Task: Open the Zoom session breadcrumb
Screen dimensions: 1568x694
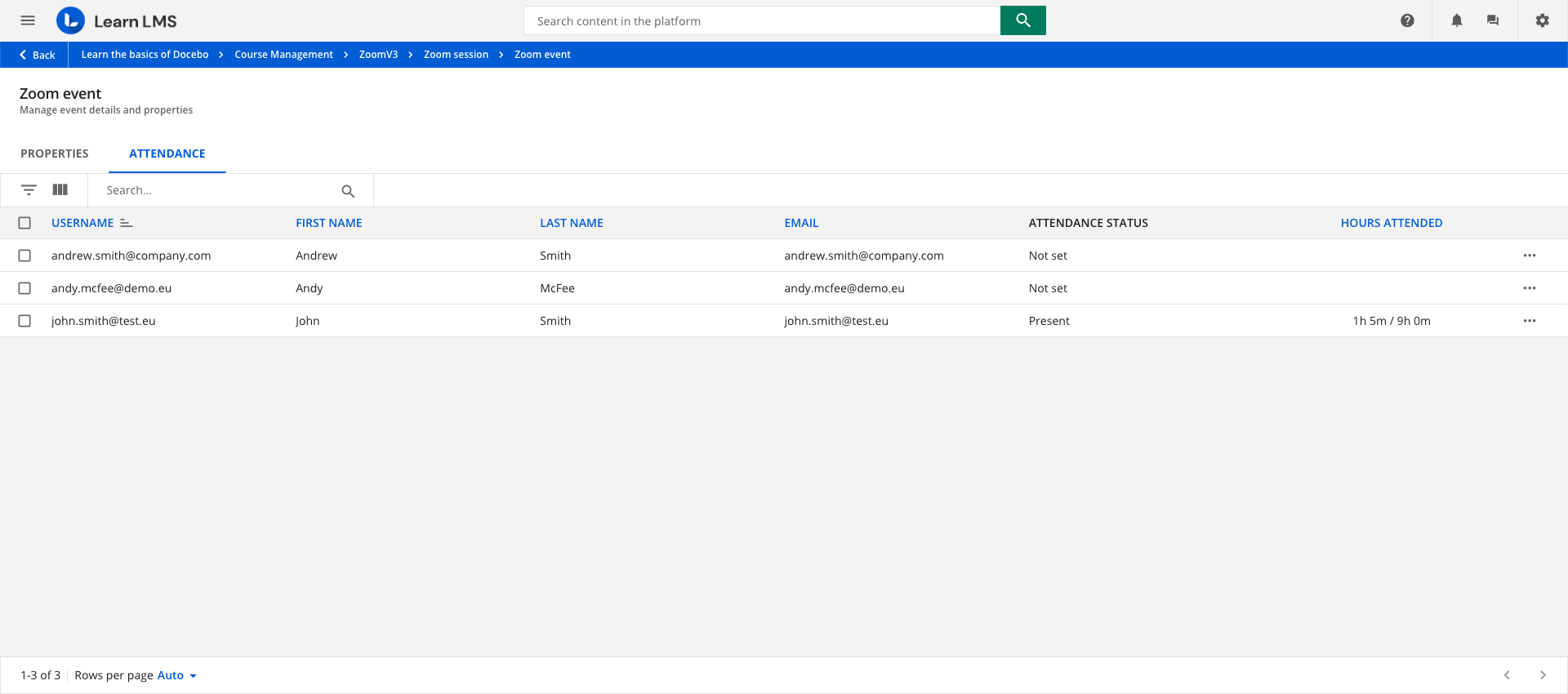Action: click(456, 55)
